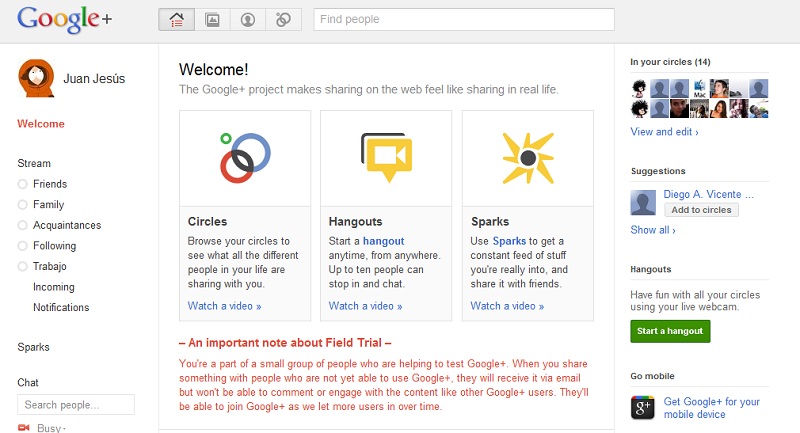Open the Home stream icon
This screenshot has height=433, width=800.
[177, 20]
